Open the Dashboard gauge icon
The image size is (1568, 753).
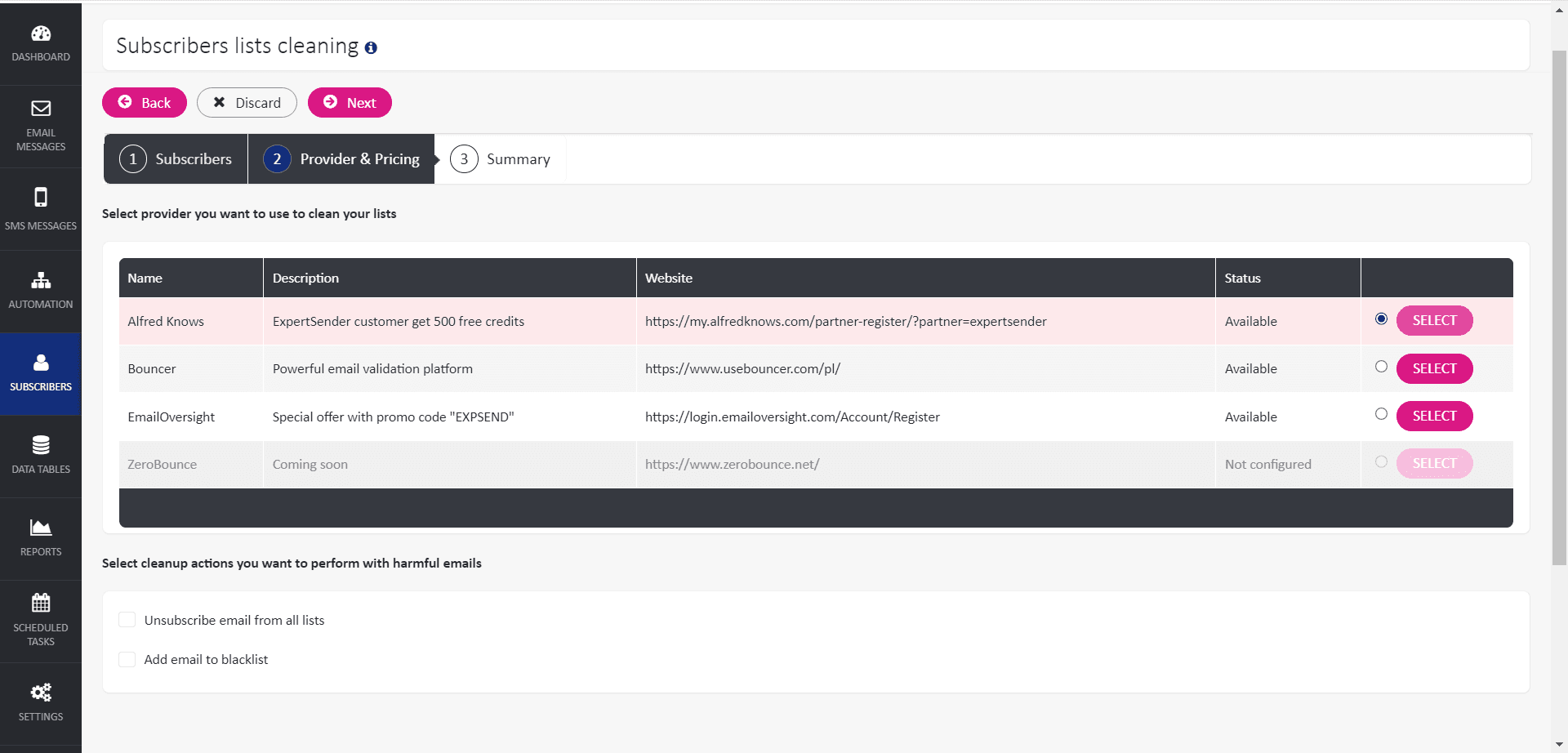tap(41, 33)
